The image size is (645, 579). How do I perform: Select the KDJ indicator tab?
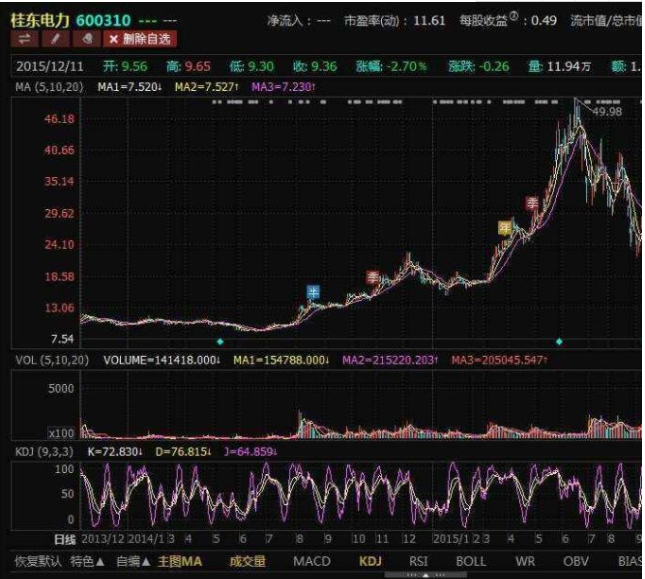pyautogui.click(x=370, y=561)
